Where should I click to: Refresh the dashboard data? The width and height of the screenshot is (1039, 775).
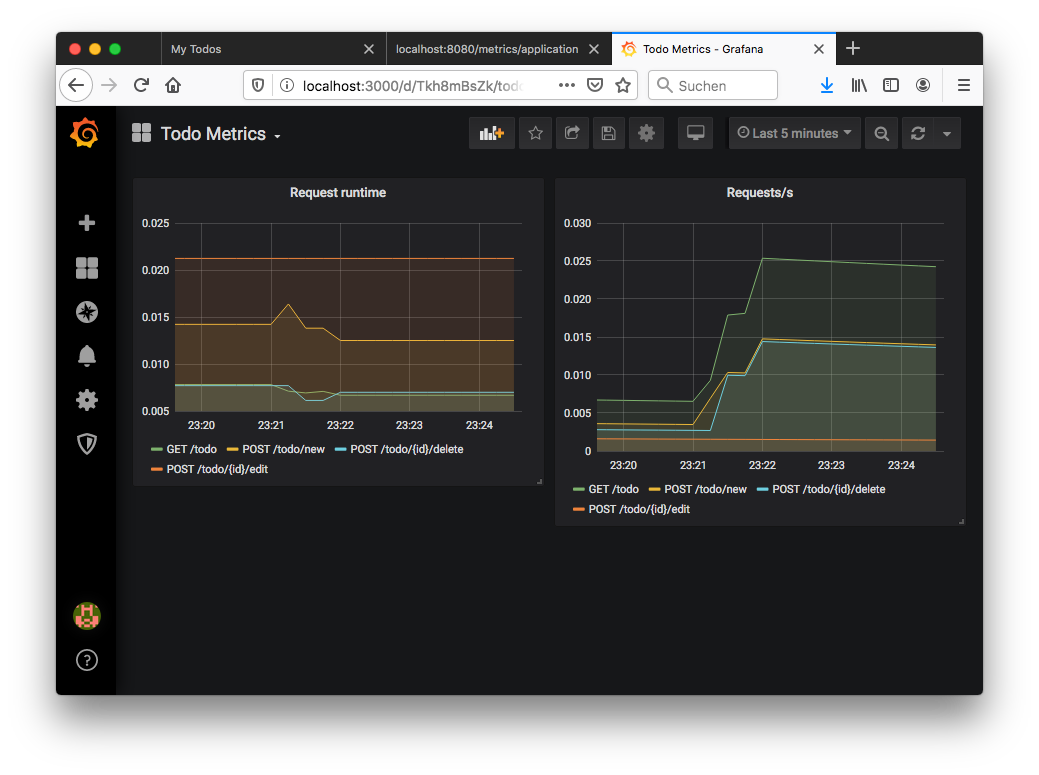(x=918, y=133)
